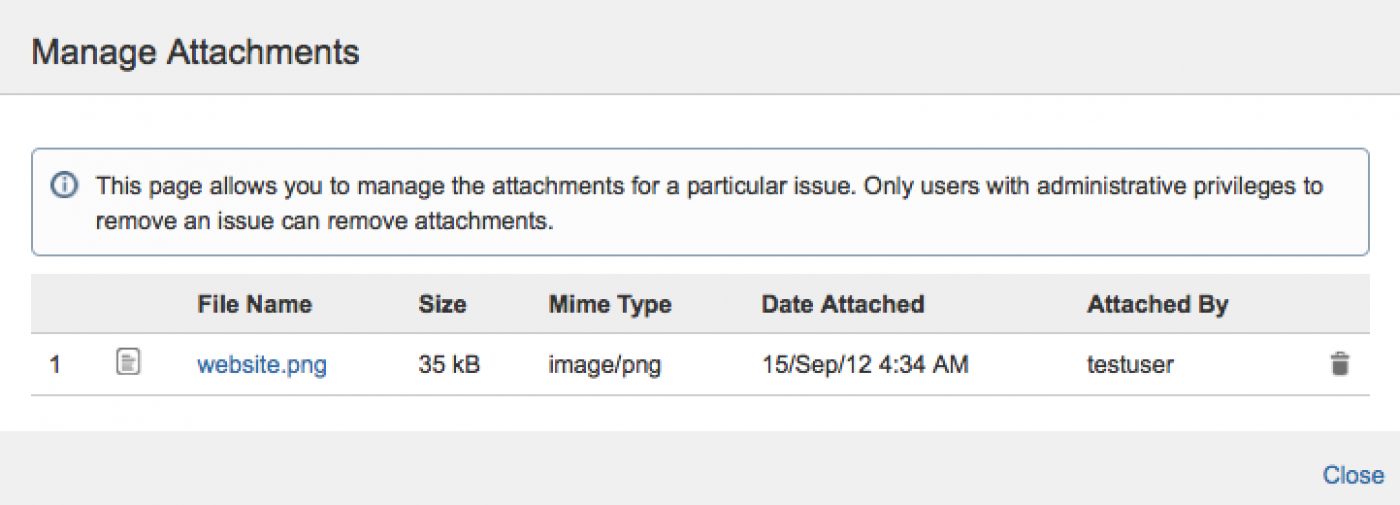Click the Size column header
The height and width of the screenshot is (505, 1400).
coord(442,304)
